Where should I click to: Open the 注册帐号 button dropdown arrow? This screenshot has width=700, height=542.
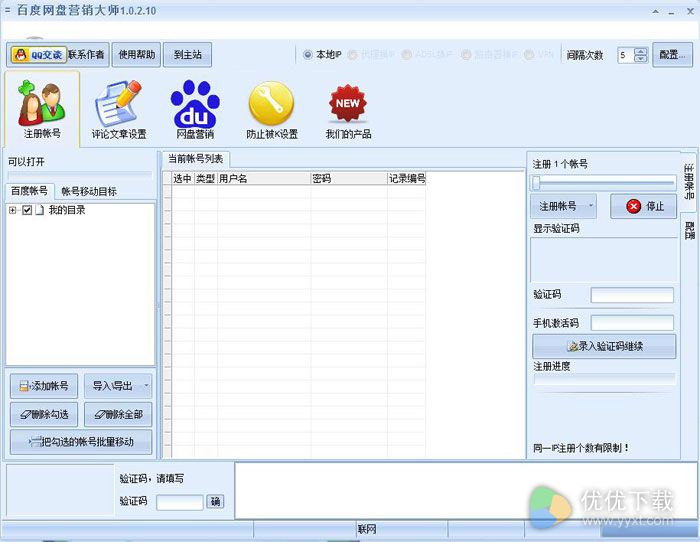coord(591,206)
